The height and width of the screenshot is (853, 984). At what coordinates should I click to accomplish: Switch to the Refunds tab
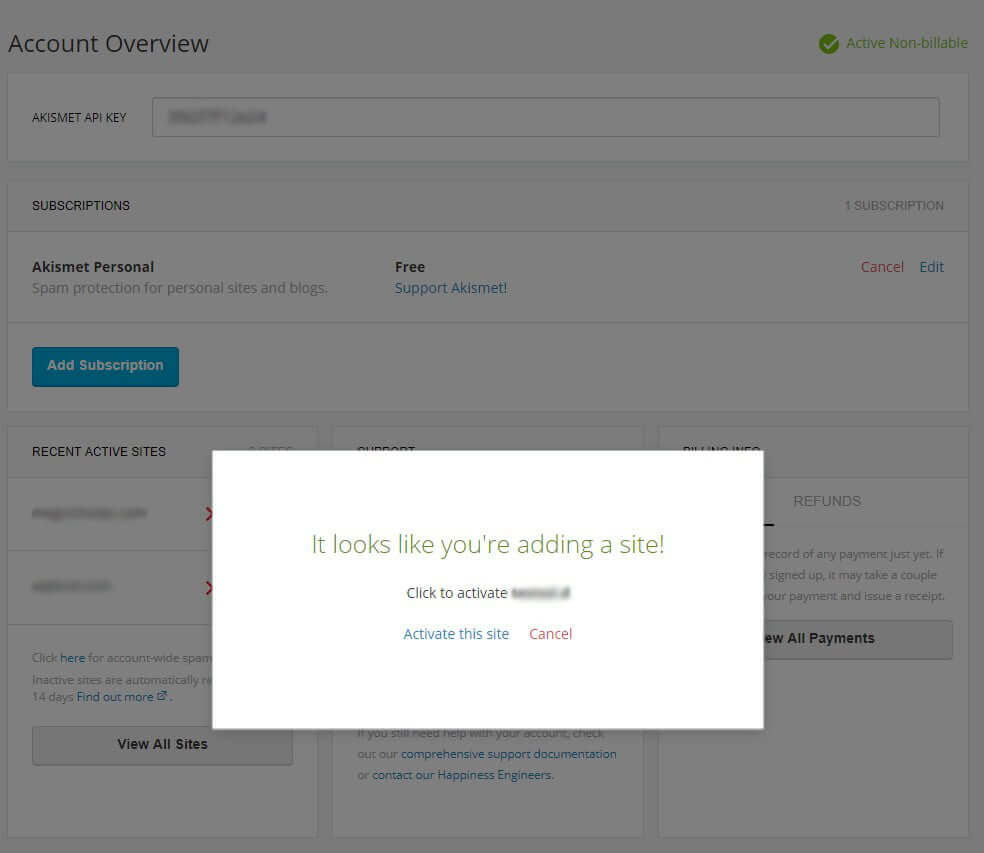[x=826, y=502]
